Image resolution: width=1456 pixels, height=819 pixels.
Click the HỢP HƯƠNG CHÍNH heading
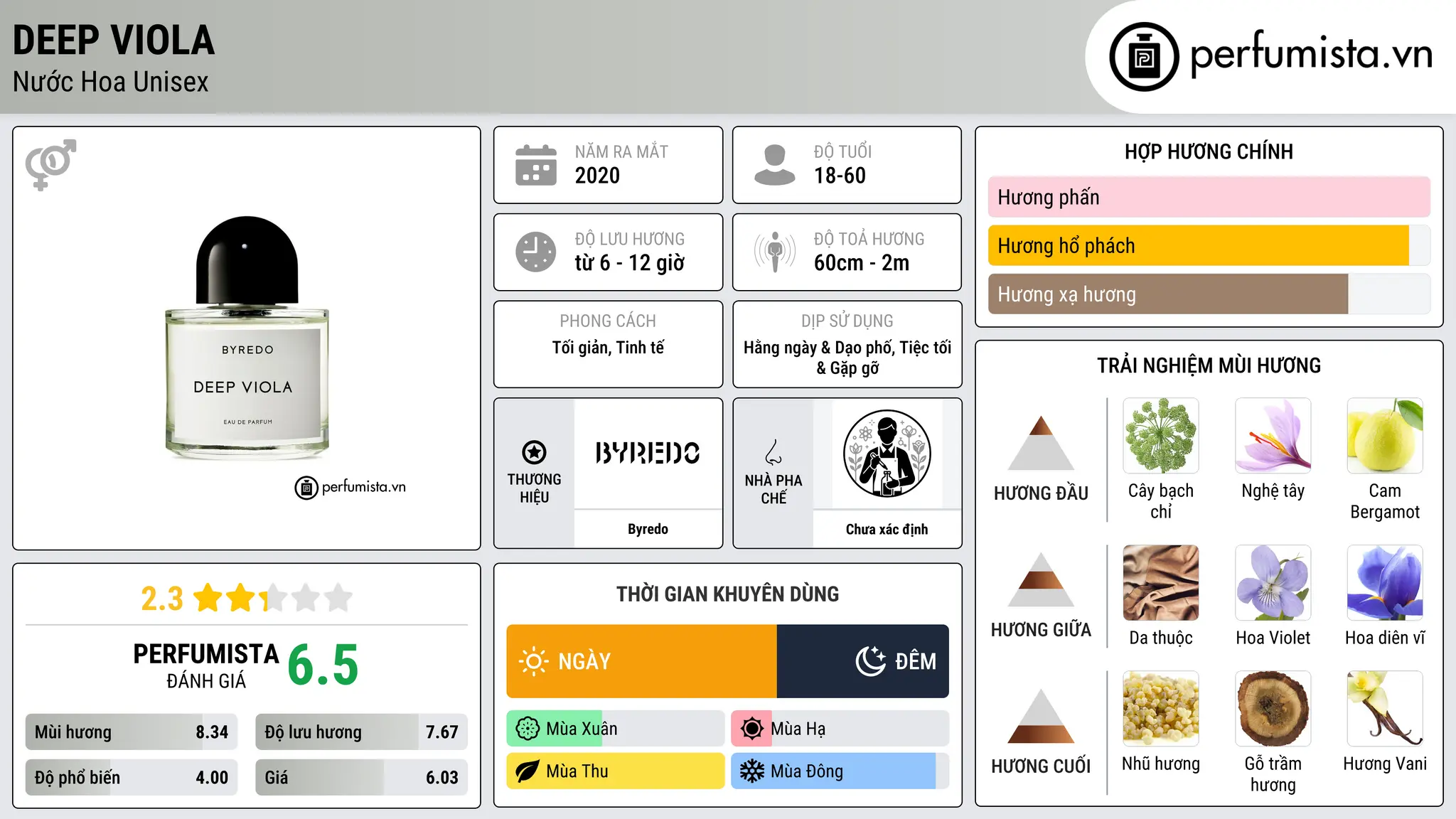(1209, 151)
